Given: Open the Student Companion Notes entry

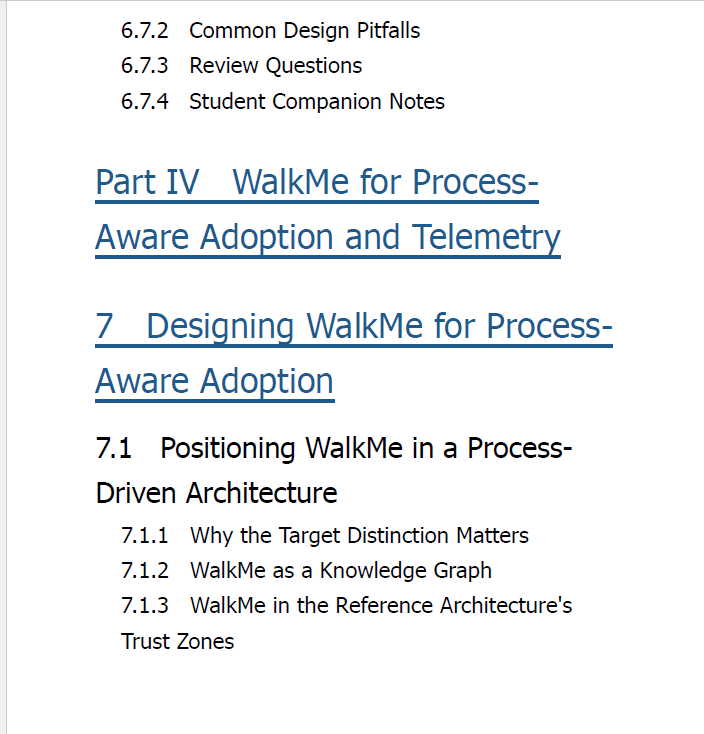Looking at the screenshot, I should (316, 102).
